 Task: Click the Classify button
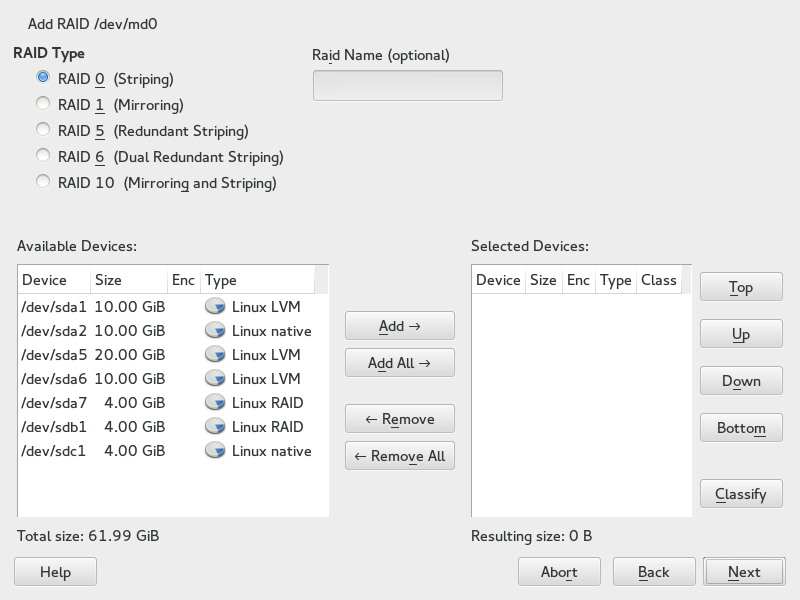[x=741, y=494]
